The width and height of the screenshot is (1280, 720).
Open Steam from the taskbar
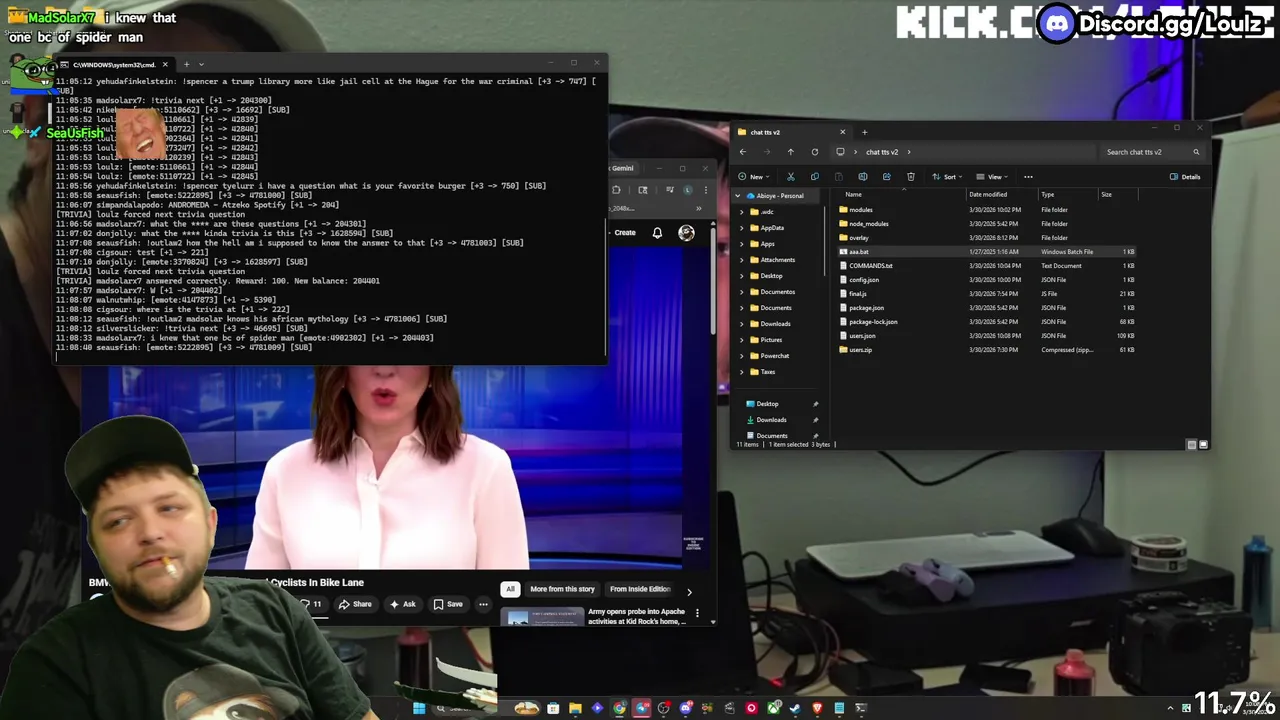795,708
